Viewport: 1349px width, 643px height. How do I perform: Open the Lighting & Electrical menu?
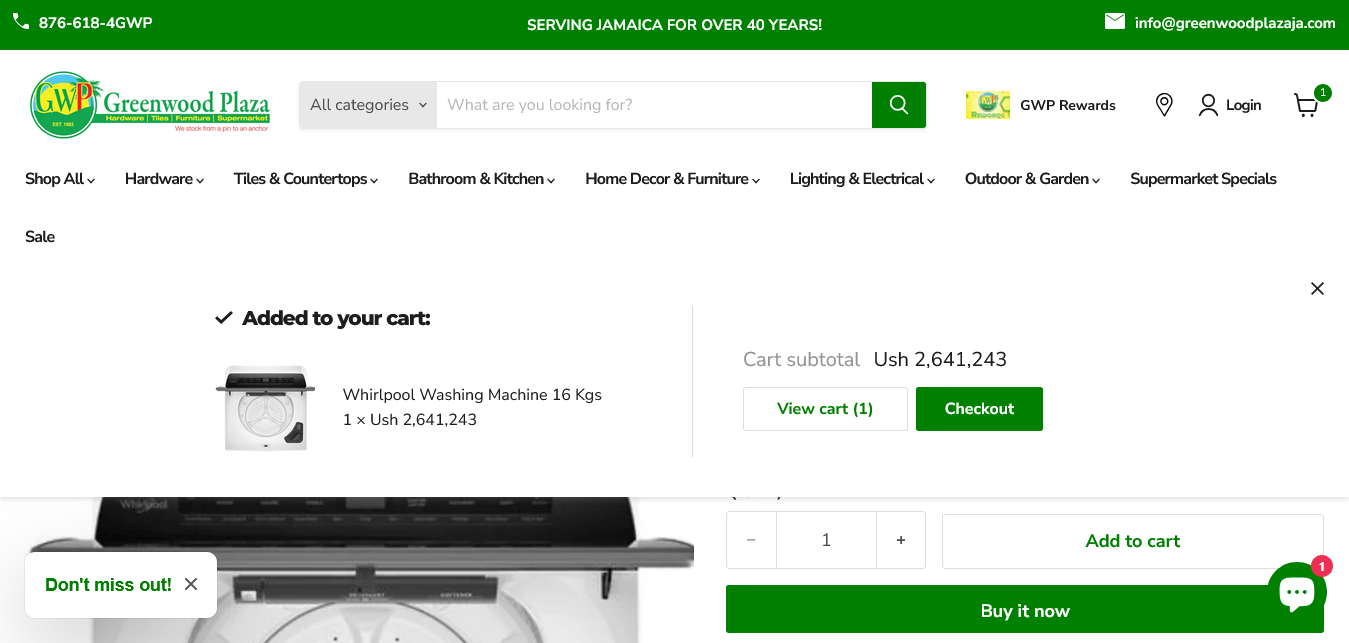click(862, 179)
